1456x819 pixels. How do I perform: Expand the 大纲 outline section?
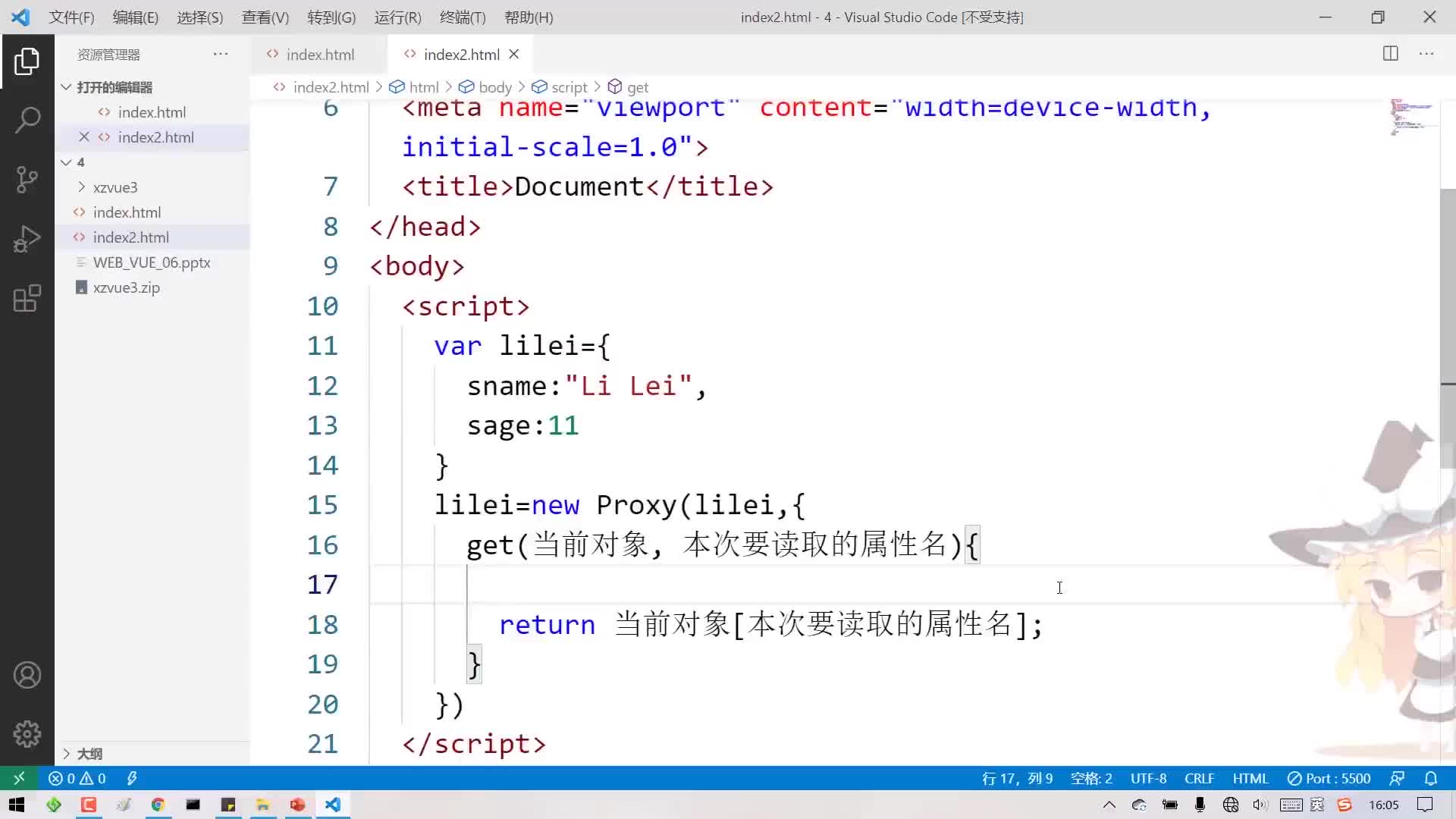[x=65, y=753]
